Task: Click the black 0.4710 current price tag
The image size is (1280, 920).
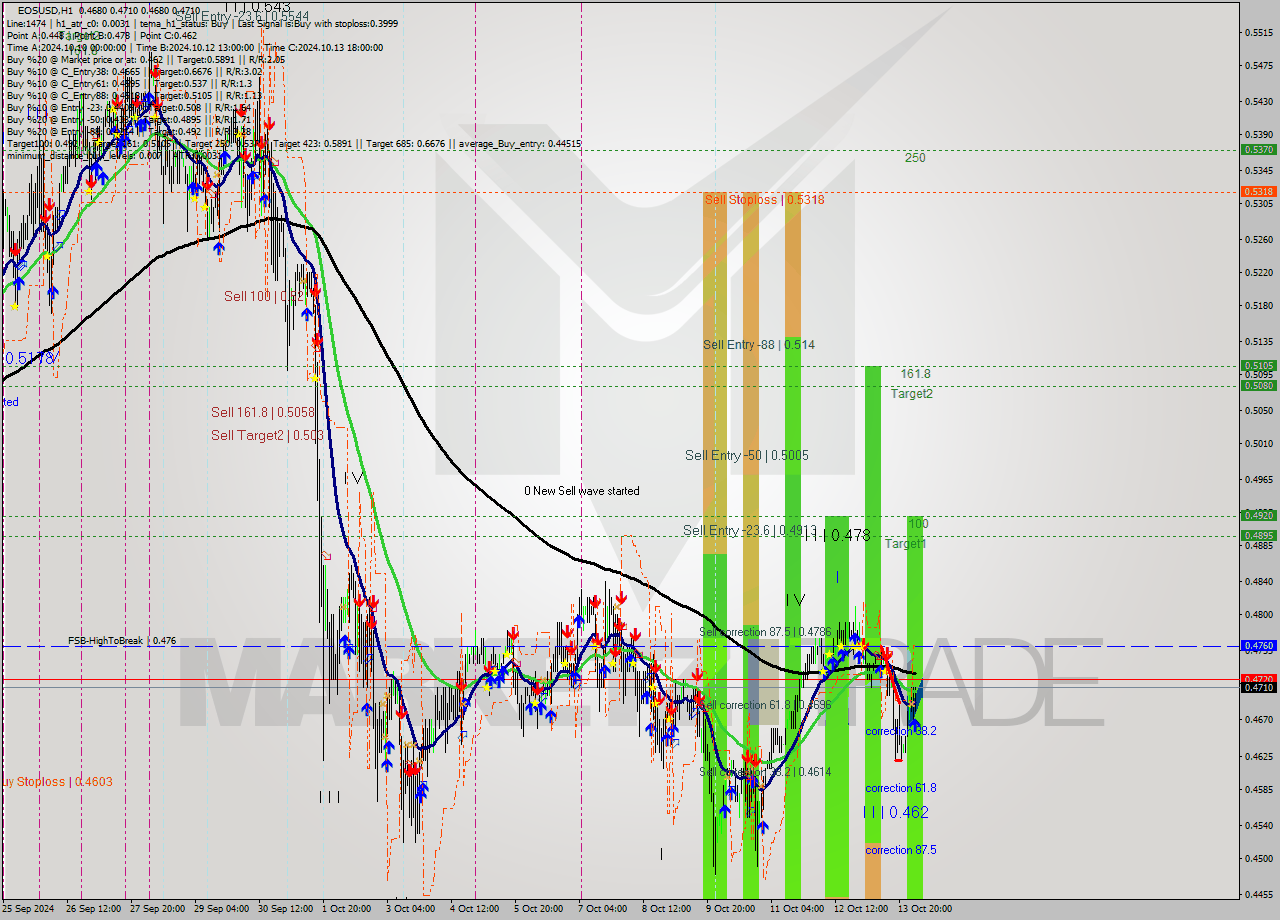Action: pyautogui.click(x=1257, y=687)
